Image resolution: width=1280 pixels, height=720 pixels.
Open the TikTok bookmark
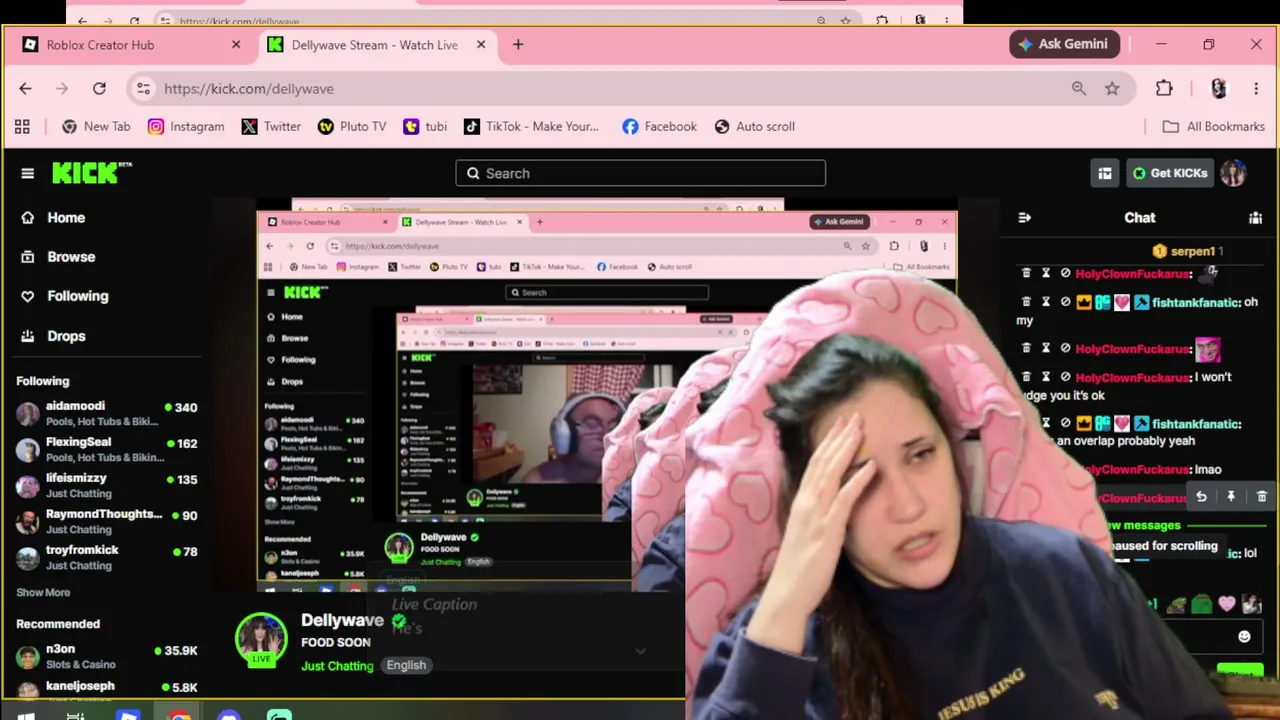531,126
